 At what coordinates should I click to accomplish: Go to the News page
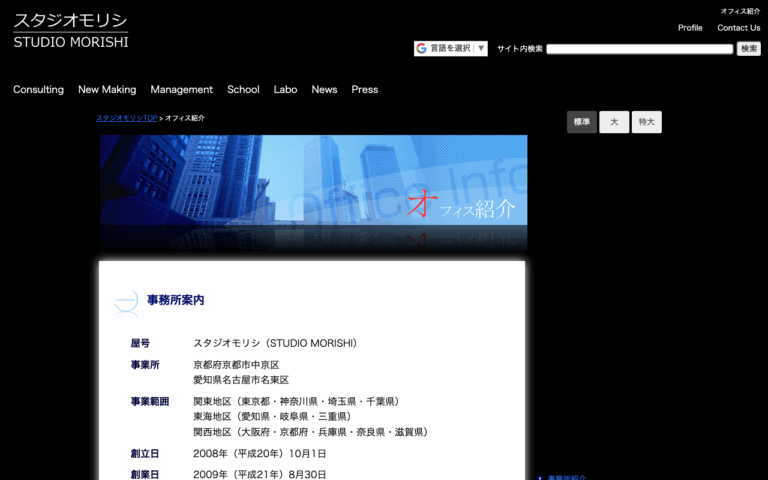[x=324, y=90]
